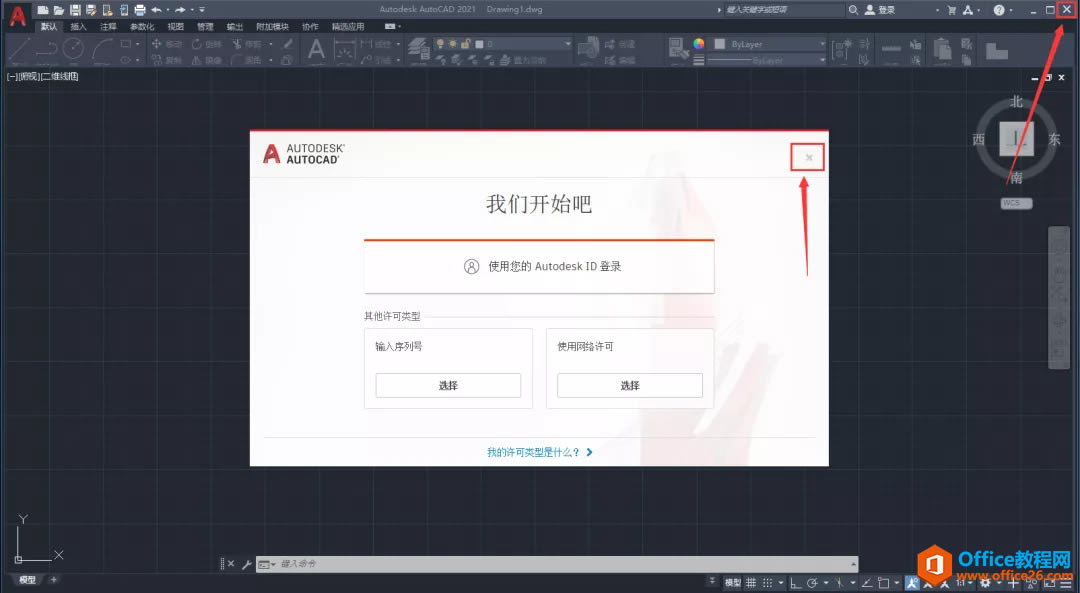Select the Text tool (large A)

(315, 50)
